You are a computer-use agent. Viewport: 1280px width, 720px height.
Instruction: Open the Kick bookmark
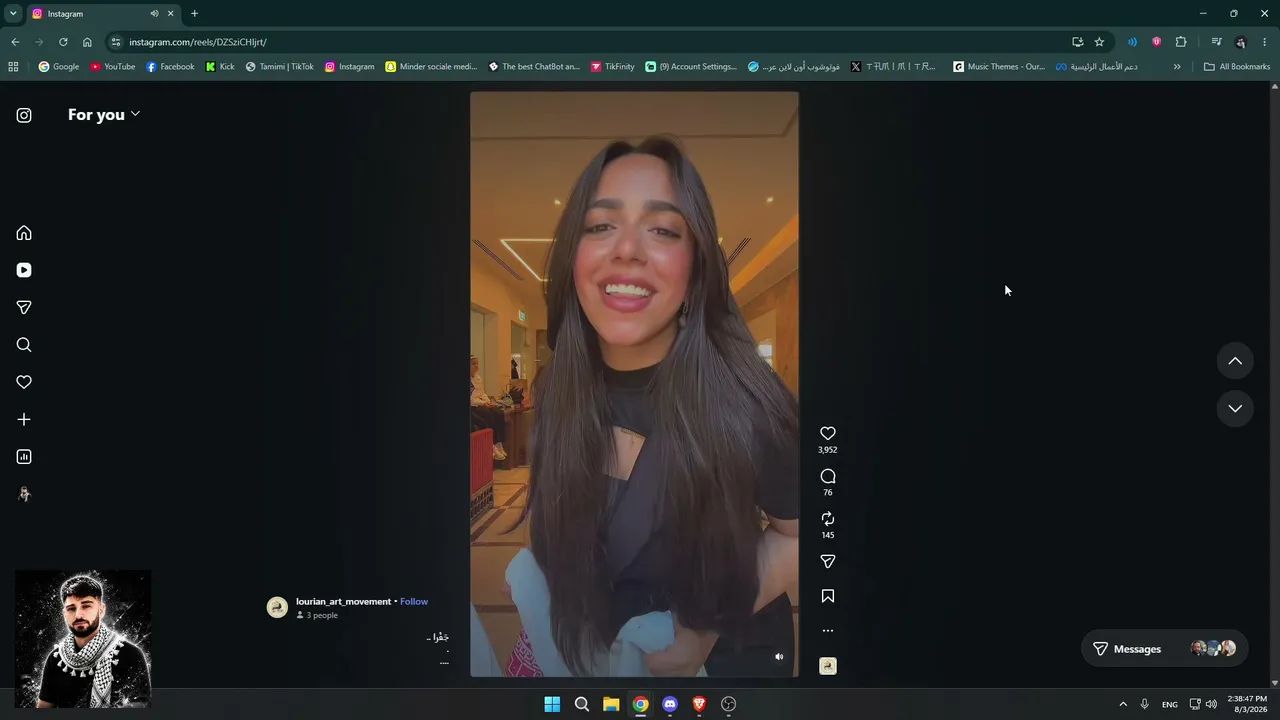pos(220,67)
